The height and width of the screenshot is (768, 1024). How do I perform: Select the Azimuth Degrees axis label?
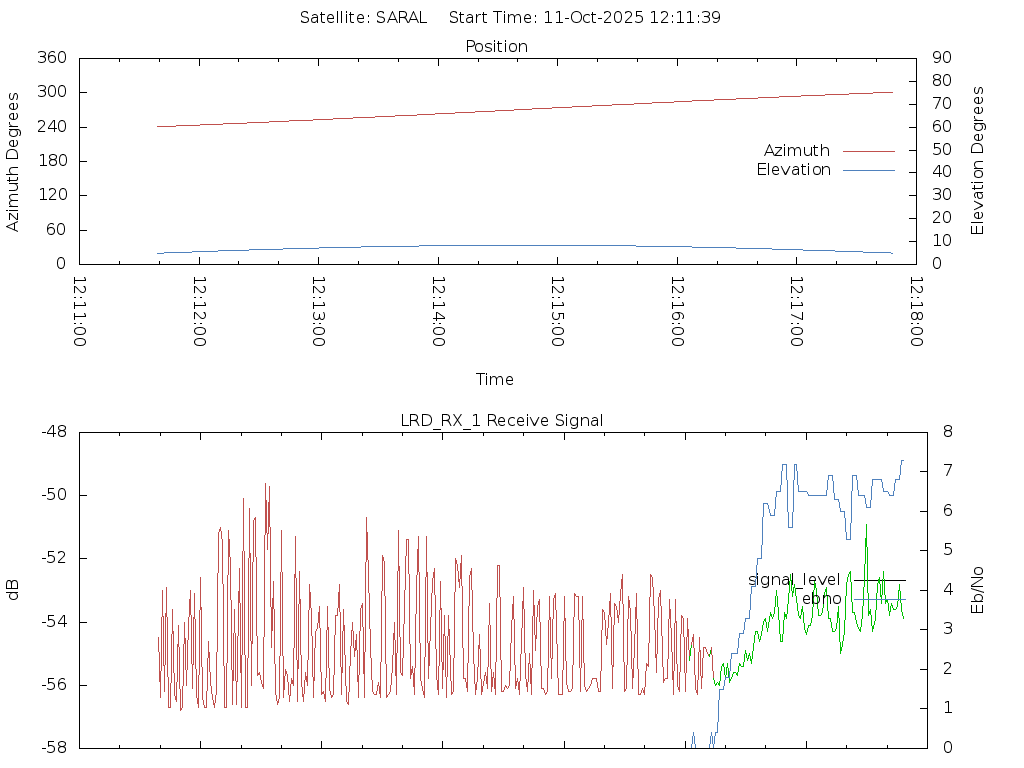[13, 161]
